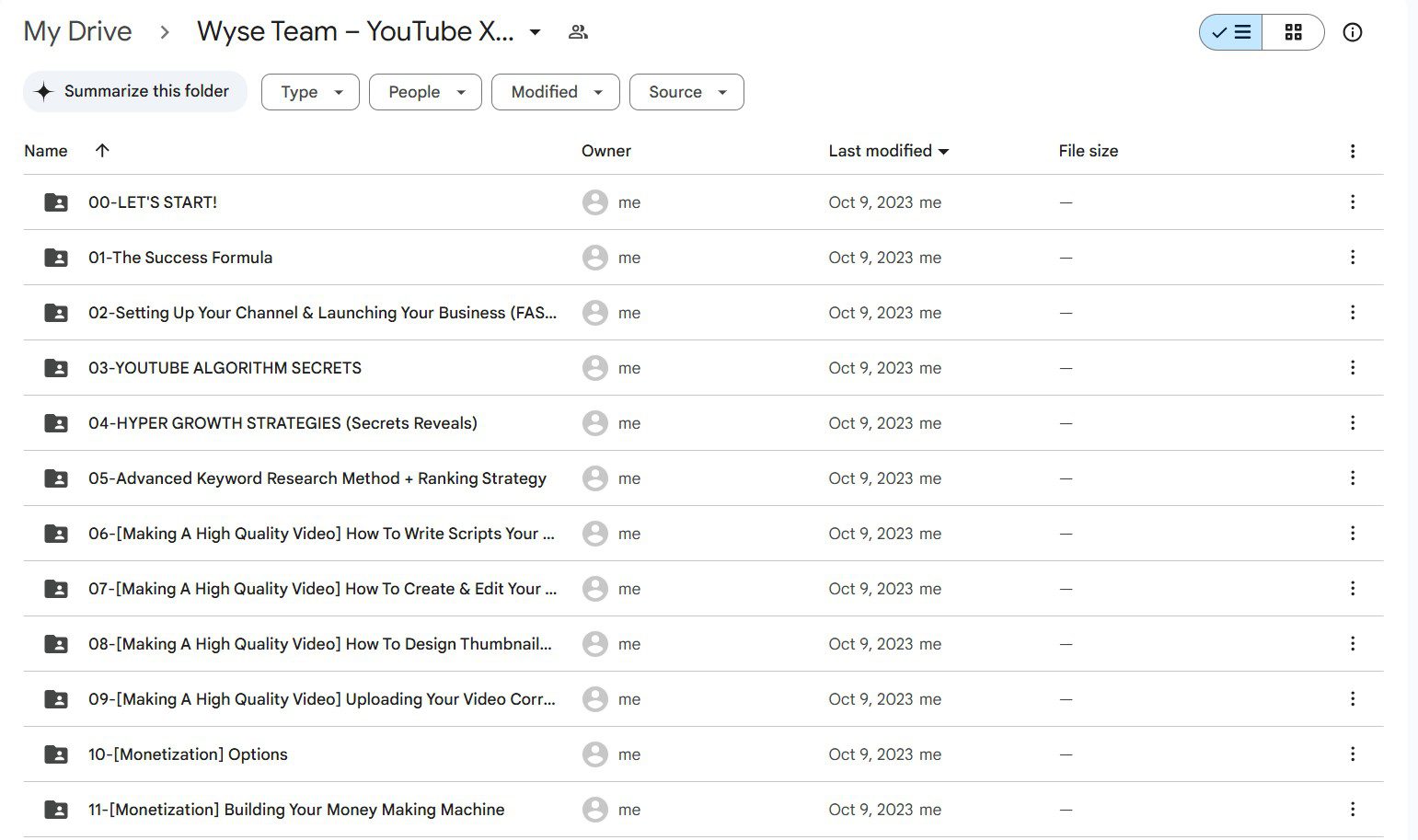Open more options for 11-[Monetization] Building Your Money Making Machine
This screenshot has height=840, width=1418.
(1352, 809)
